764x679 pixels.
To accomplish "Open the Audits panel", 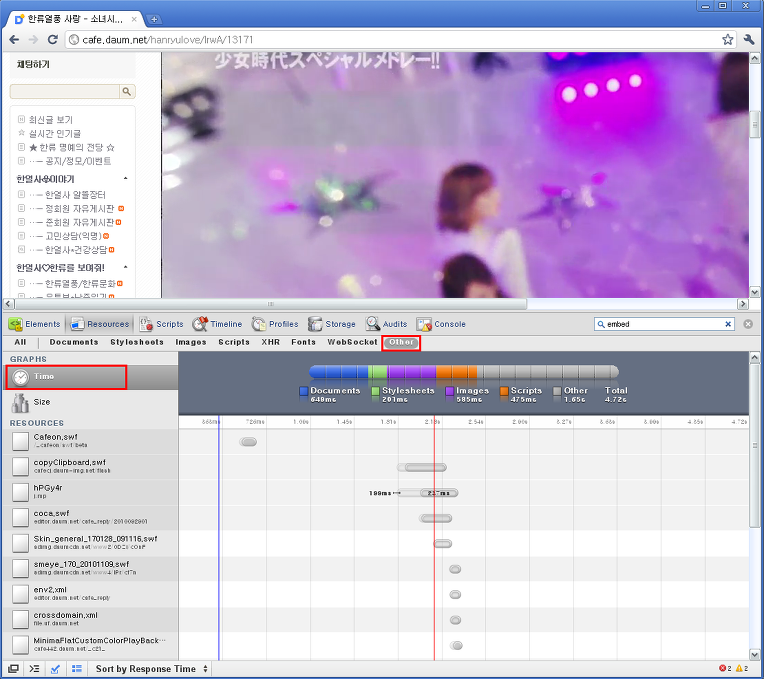I will [x=386, y=324].
